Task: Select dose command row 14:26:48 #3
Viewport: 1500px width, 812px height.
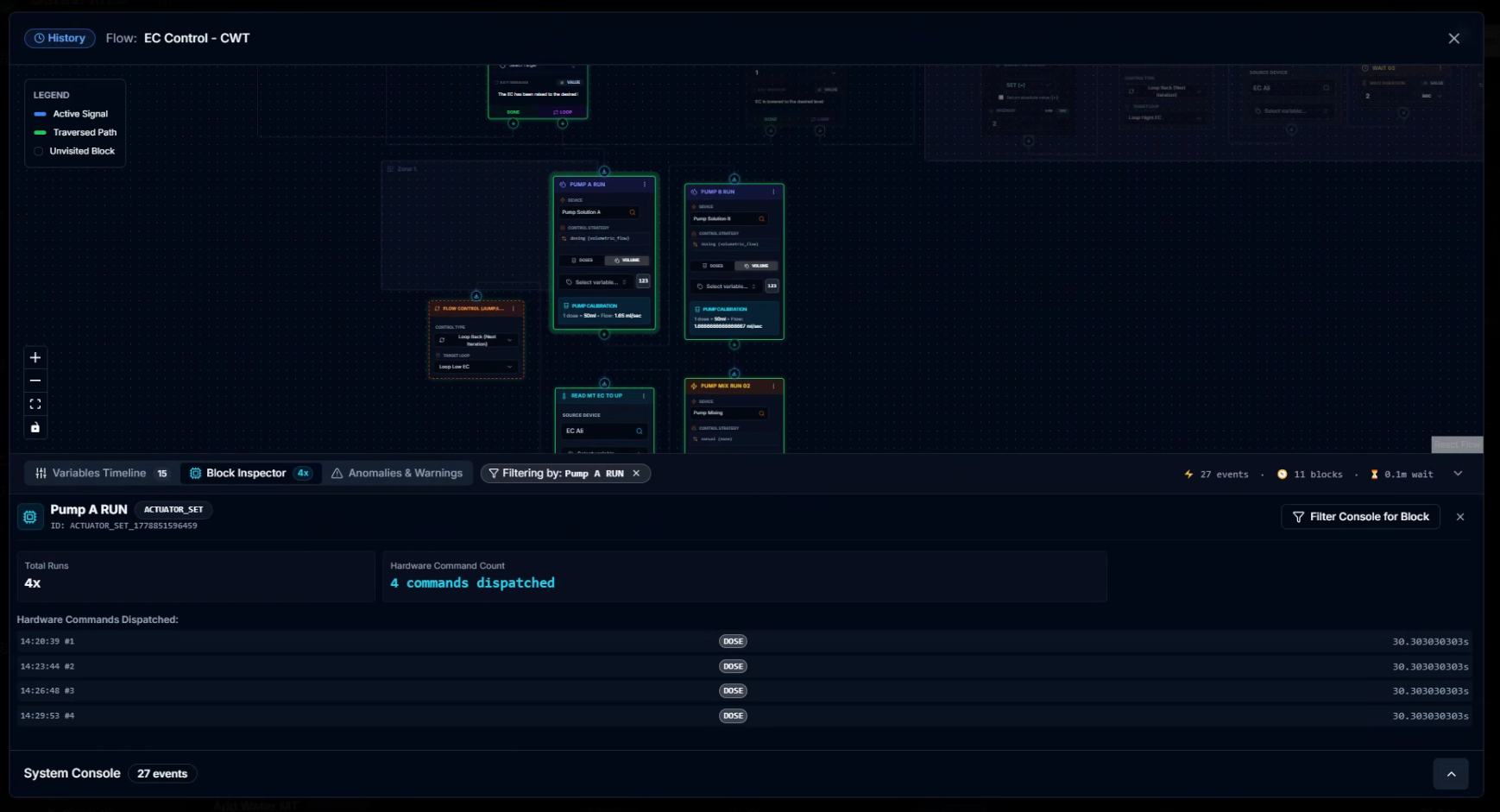Action: (x=744, y=691)
